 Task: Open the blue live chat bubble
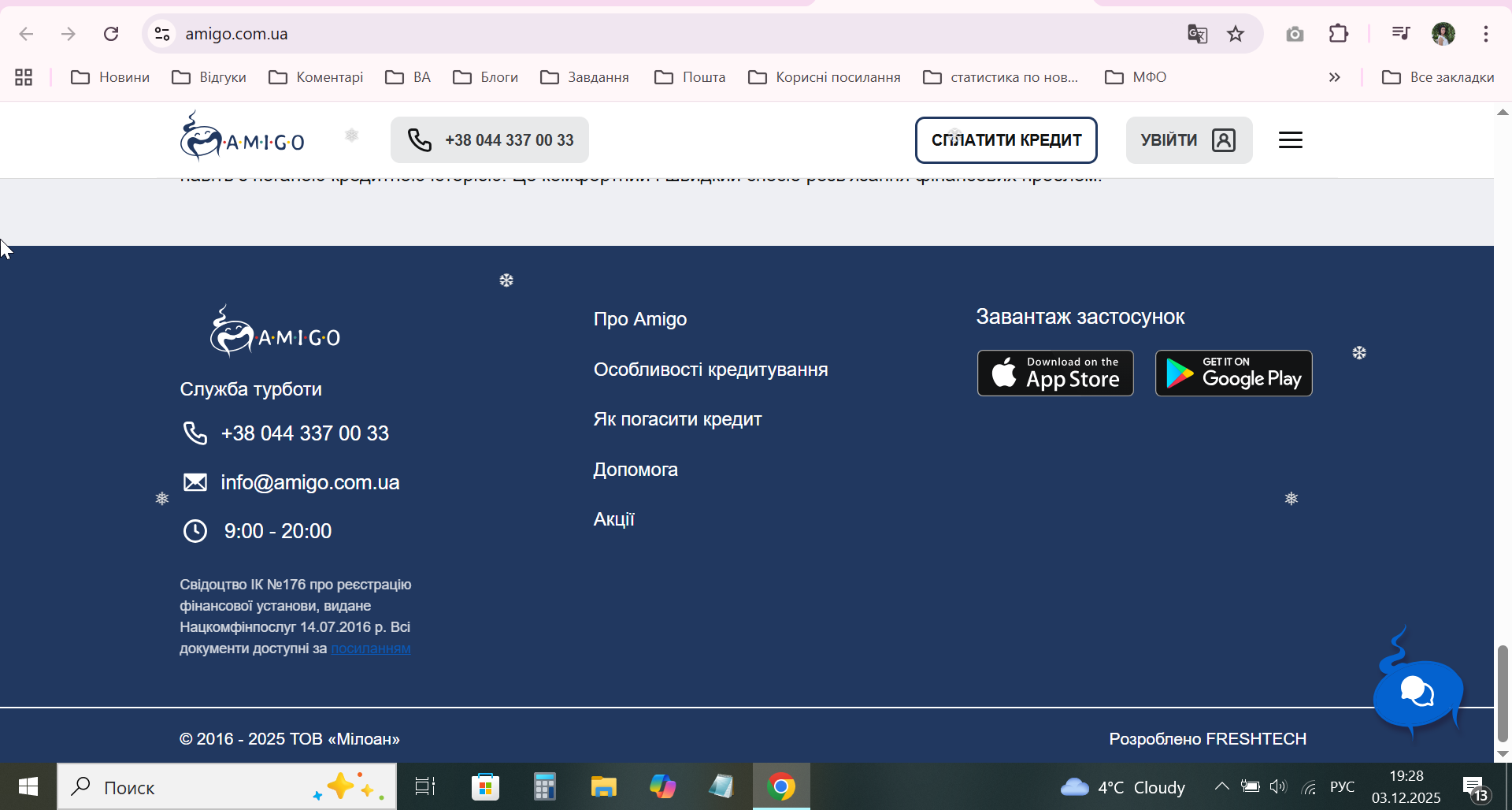[1417, 692]
